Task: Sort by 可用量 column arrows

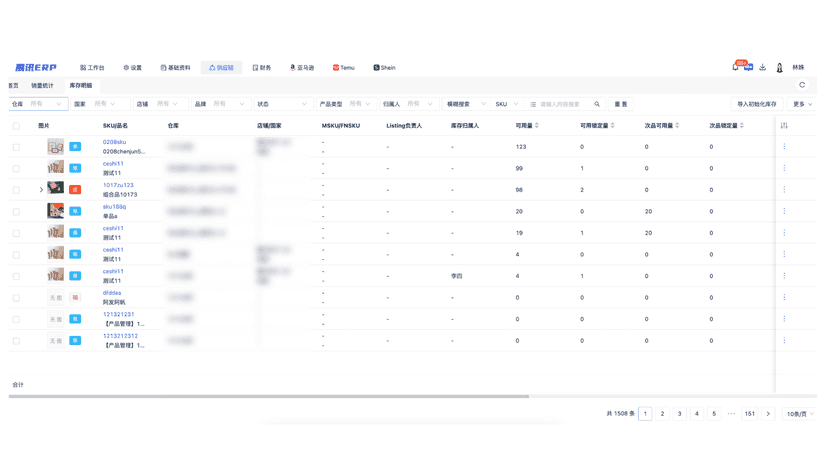Action: 537,126
